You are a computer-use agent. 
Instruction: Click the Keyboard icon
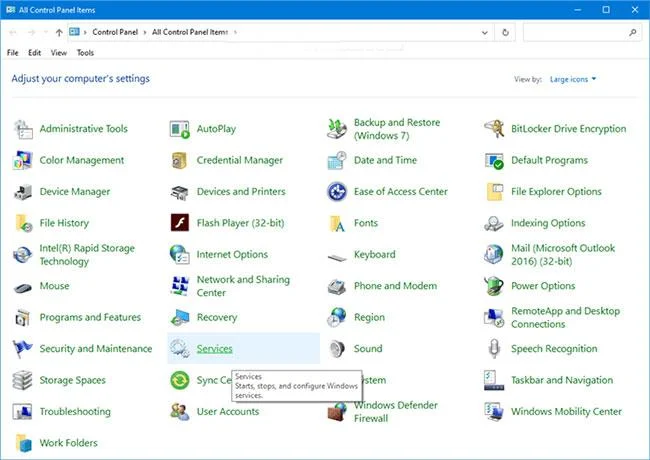click(337, 257)
